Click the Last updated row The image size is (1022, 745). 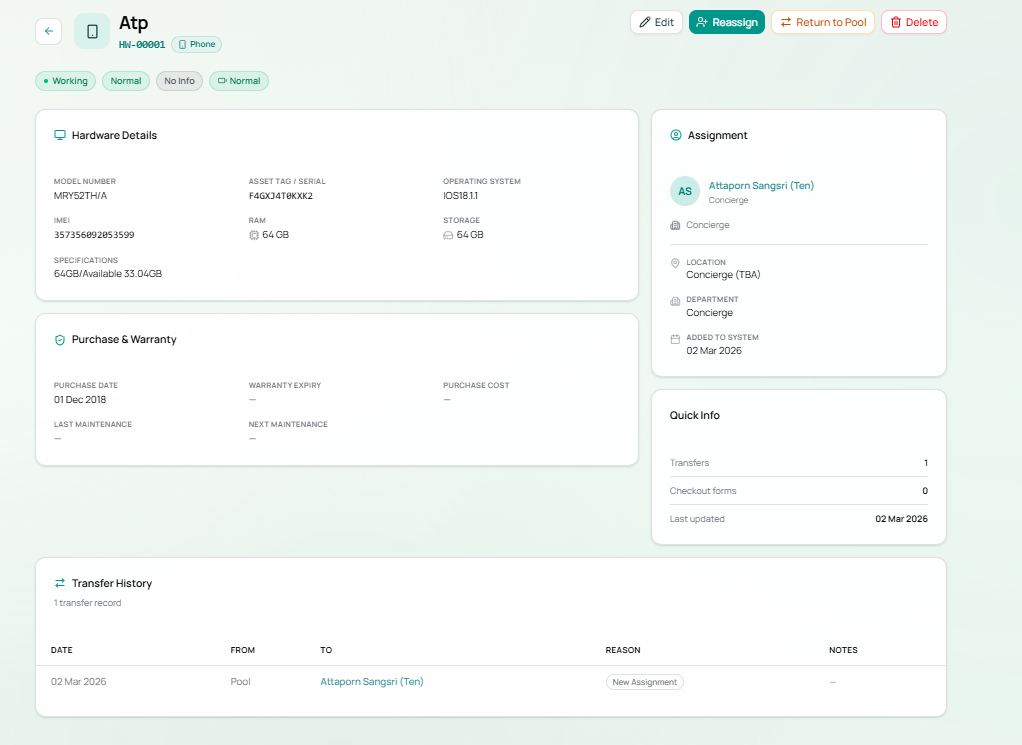tap(798, 519)
